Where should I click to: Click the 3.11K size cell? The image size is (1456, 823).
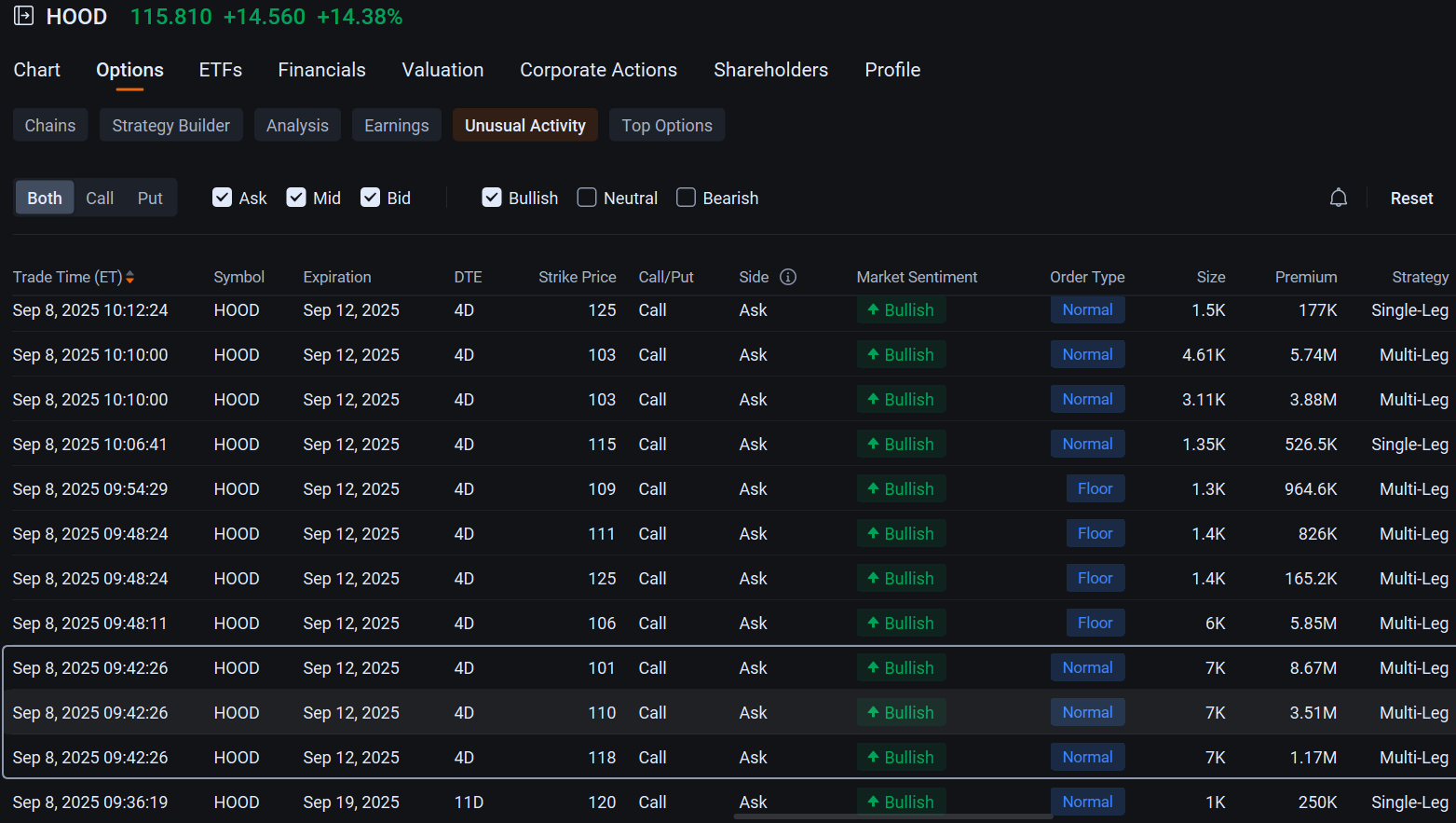tap(1204, 400)
